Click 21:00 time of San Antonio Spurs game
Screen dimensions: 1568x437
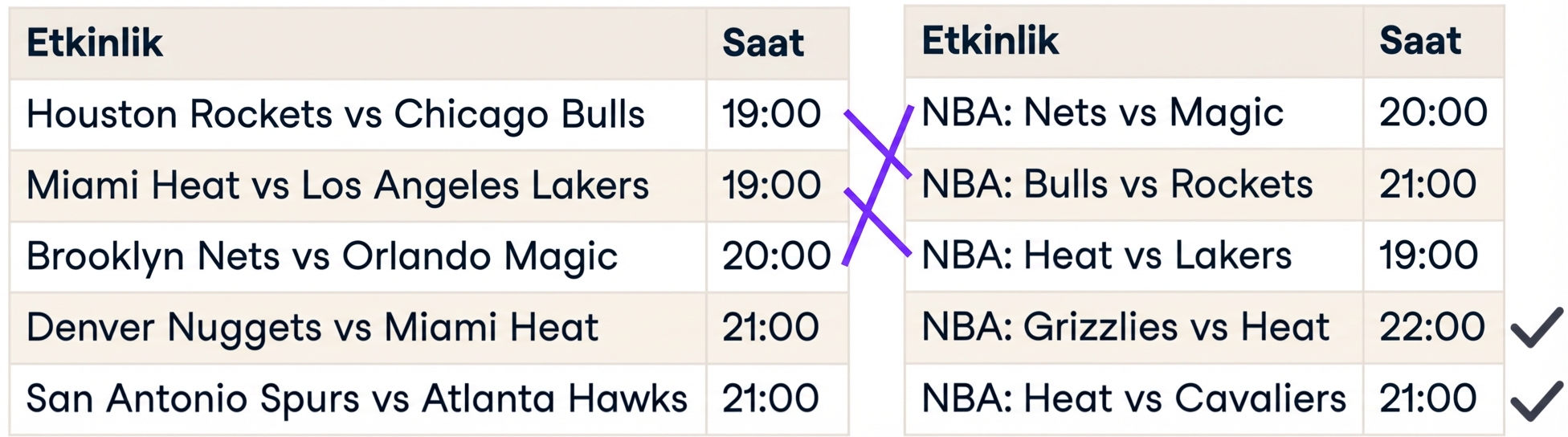click(x=770, y=398)
